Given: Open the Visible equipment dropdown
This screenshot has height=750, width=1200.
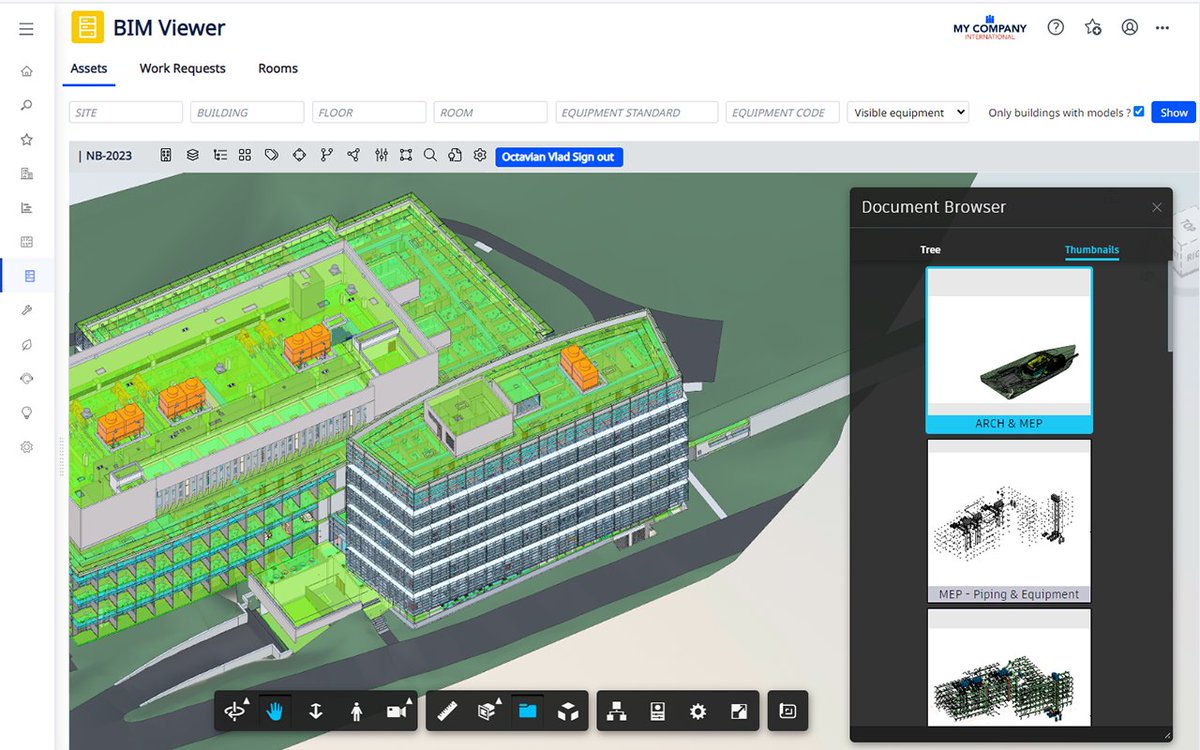Looking at the screenshot, I should 908,113.
